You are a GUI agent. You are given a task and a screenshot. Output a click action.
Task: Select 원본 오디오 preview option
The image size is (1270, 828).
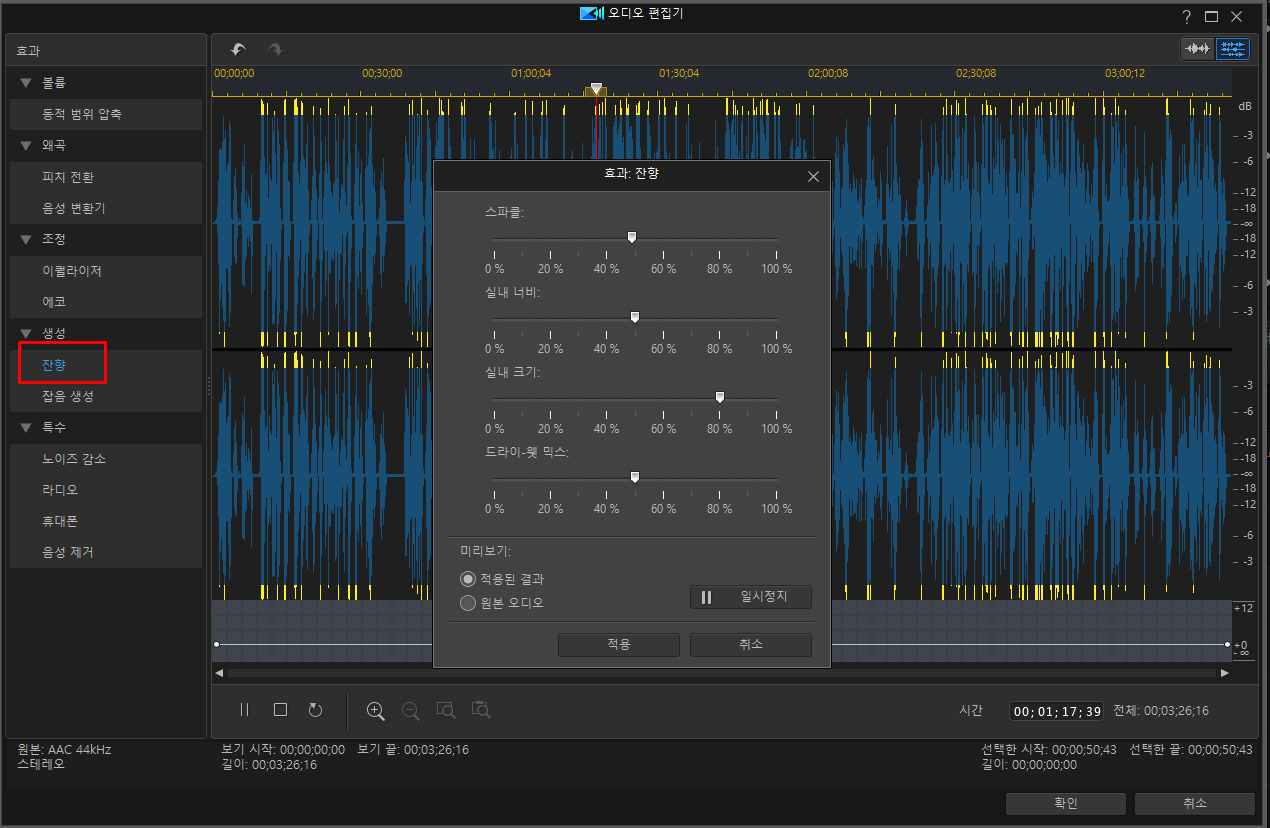pos(467,603)
